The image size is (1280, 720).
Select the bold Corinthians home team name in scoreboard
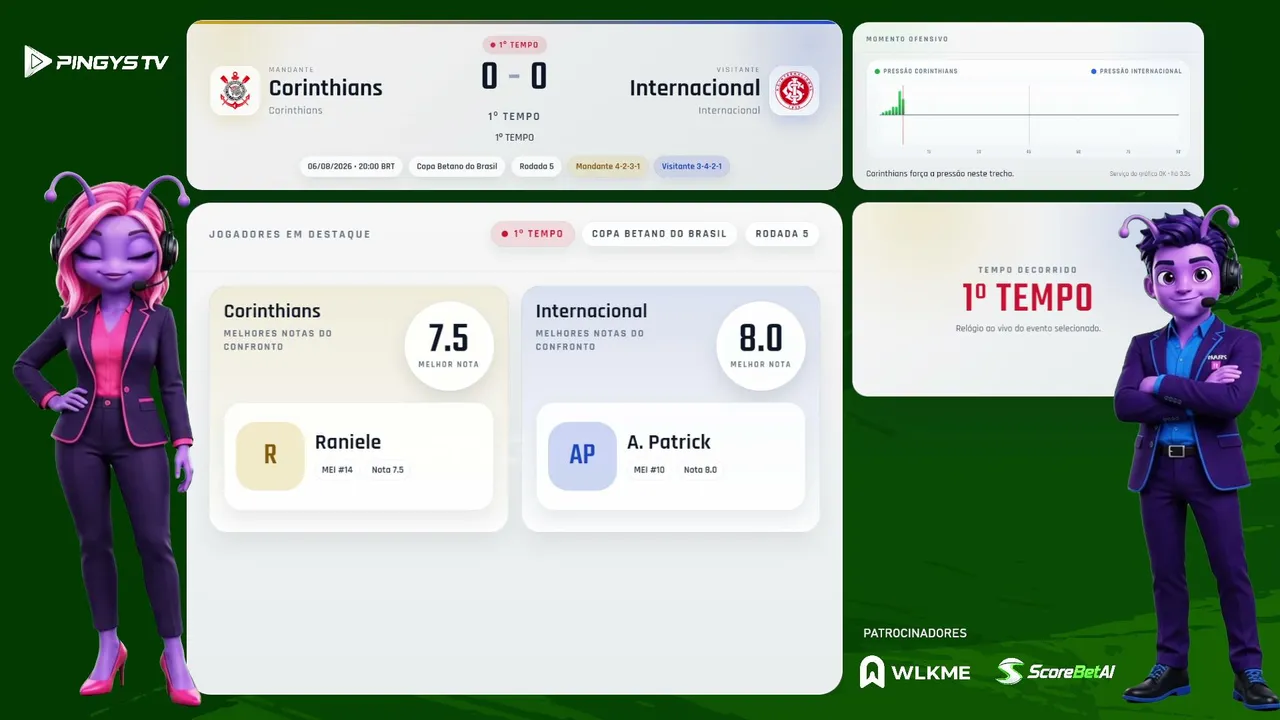pos(326,88)
